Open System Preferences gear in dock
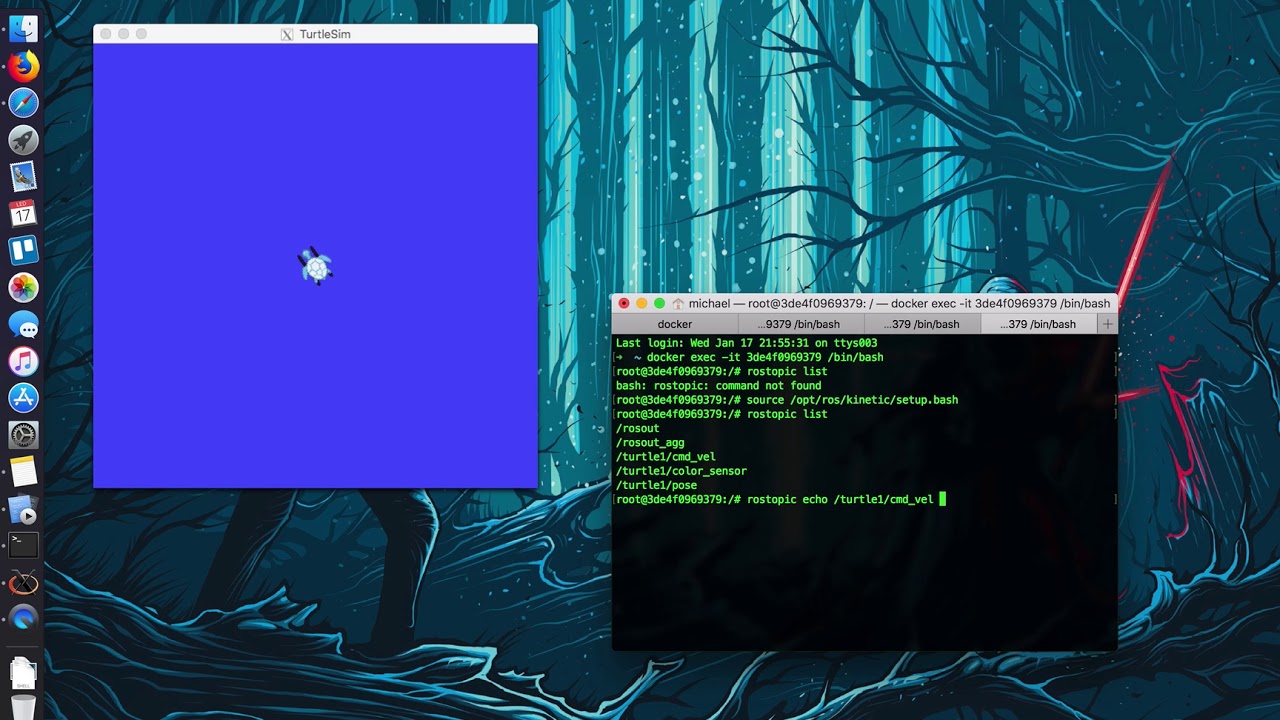 [x=23, y=435]
